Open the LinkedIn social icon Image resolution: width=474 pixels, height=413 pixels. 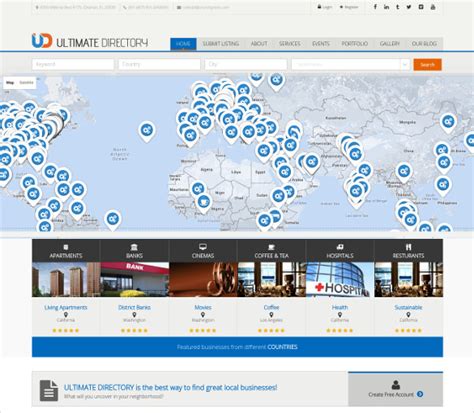click(386, 7)
